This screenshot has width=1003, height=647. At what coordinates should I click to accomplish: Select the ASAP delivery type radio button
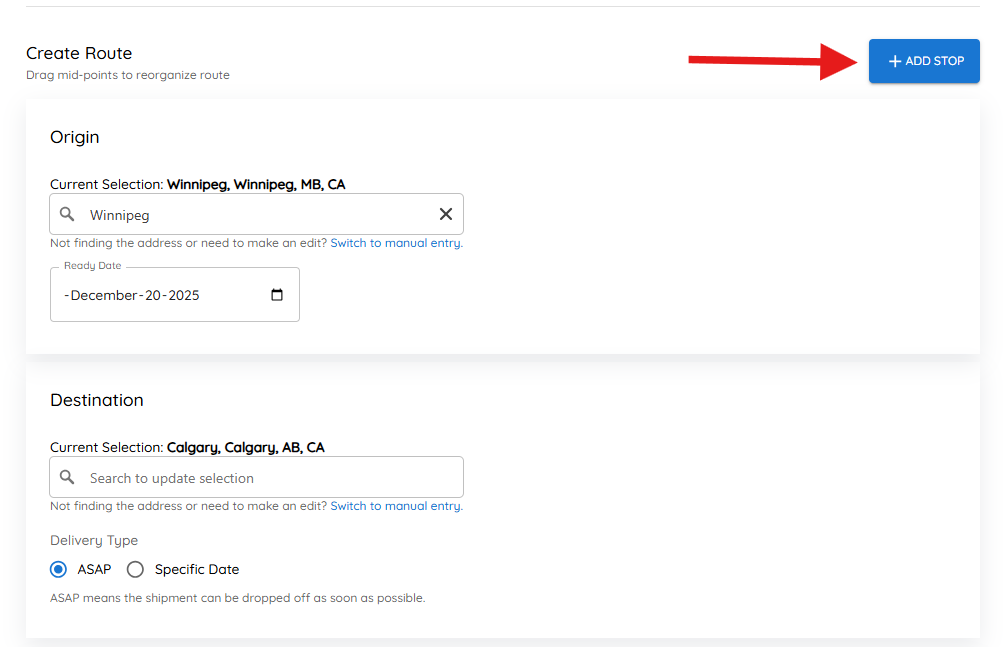tap(59, 570)
